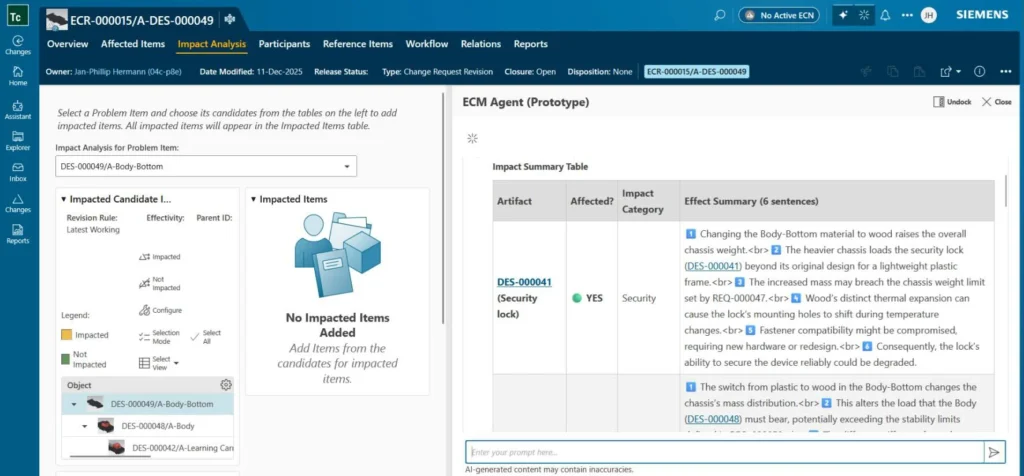The image size is (1024, 476).
Task: Open notifications bell icon
Action: click(886, 15)
